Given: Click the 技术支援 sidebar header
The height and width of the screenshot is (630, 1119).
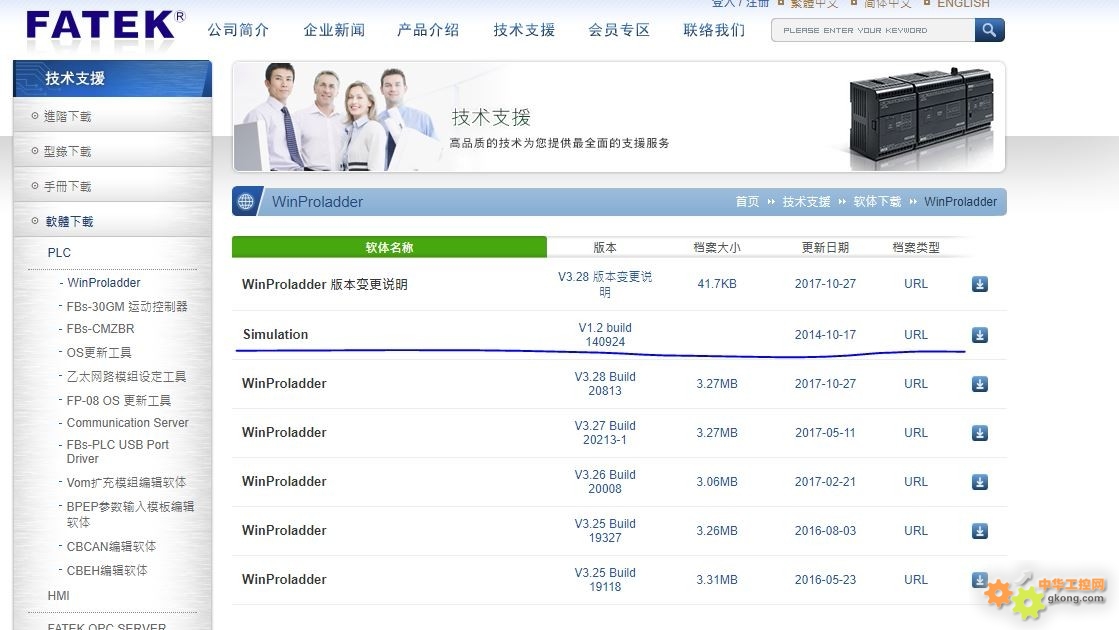Looking at the screenshot, I should 112,78.
